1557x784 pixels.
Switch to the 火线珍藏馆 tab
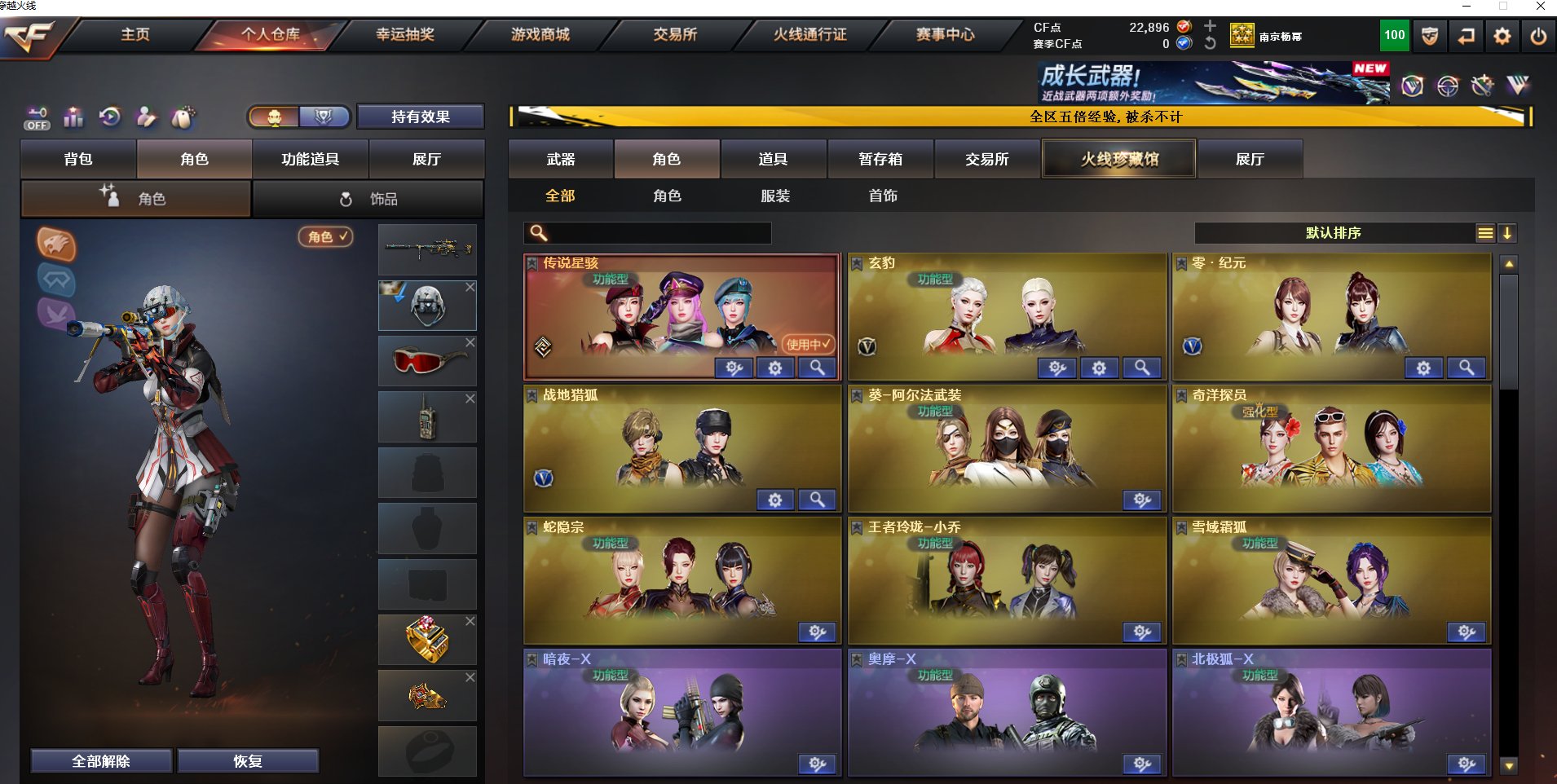[x=1119, y=159]
